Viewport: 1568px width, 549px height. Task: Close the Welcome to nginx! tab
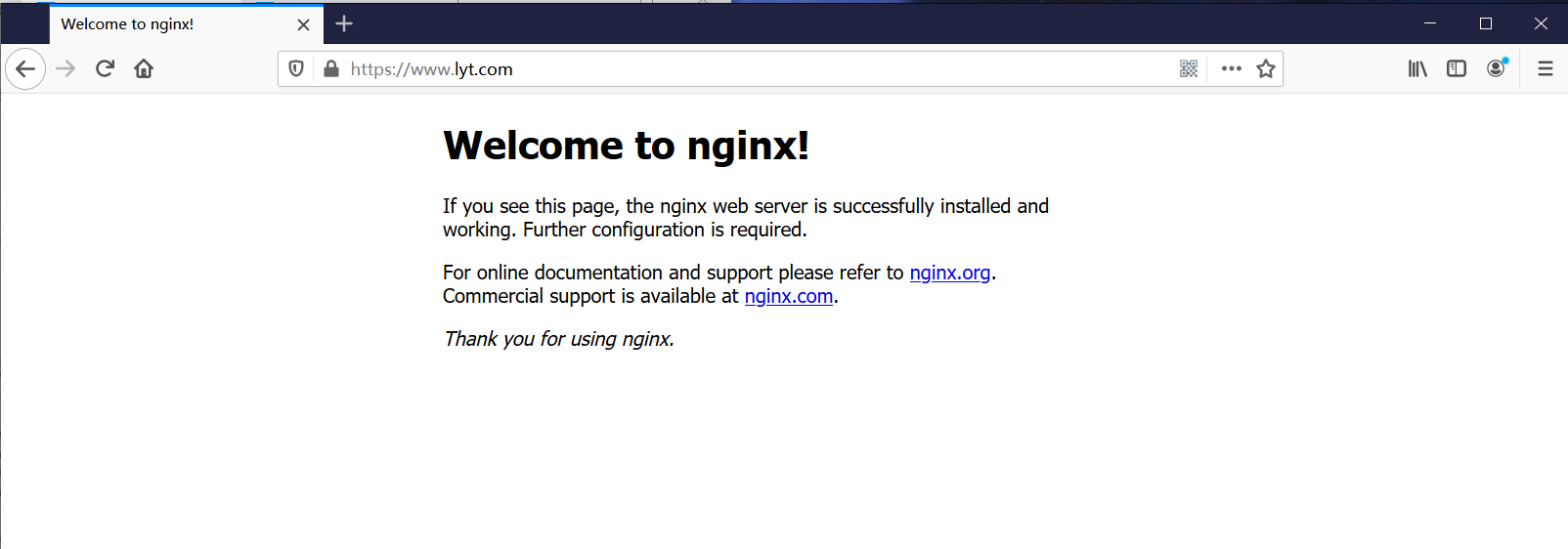coord(303,24)
